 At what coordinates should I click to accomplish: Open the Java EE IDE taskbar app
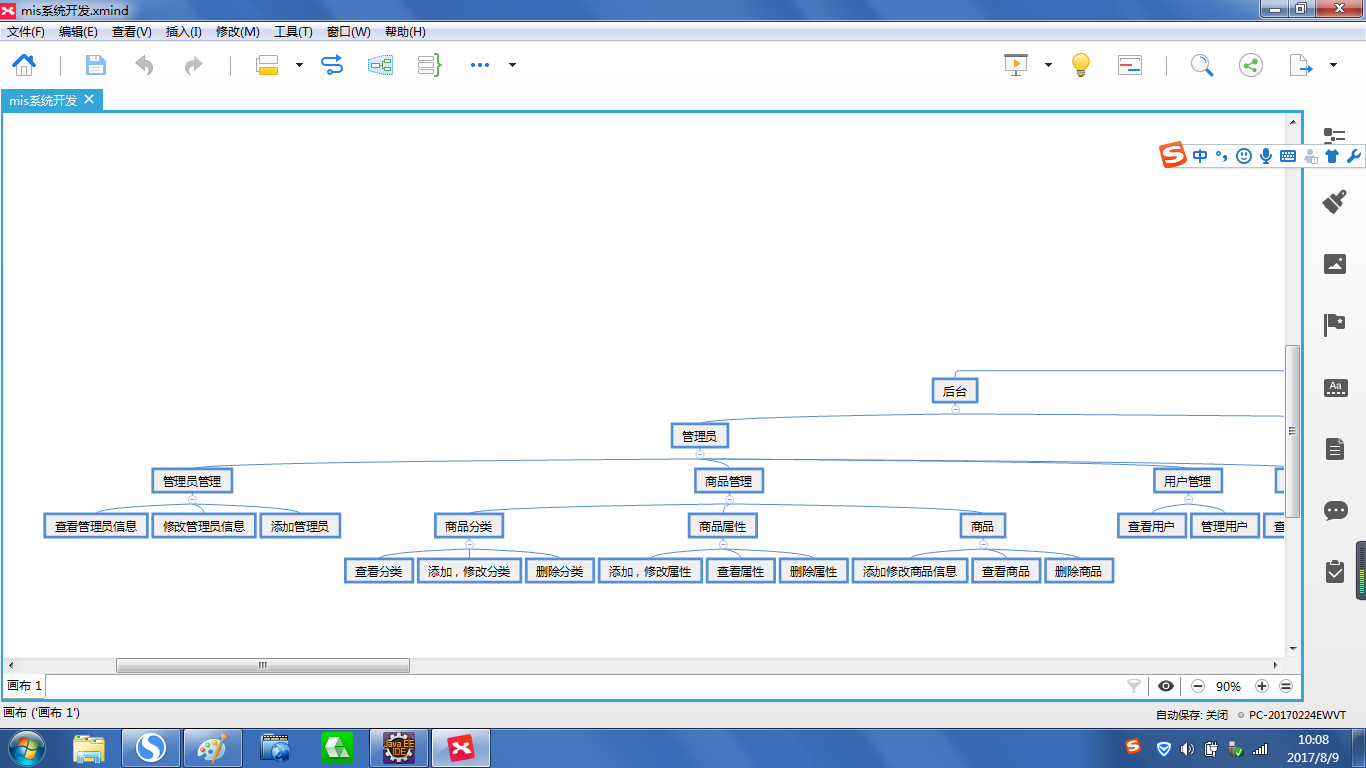tap(399, 748)
